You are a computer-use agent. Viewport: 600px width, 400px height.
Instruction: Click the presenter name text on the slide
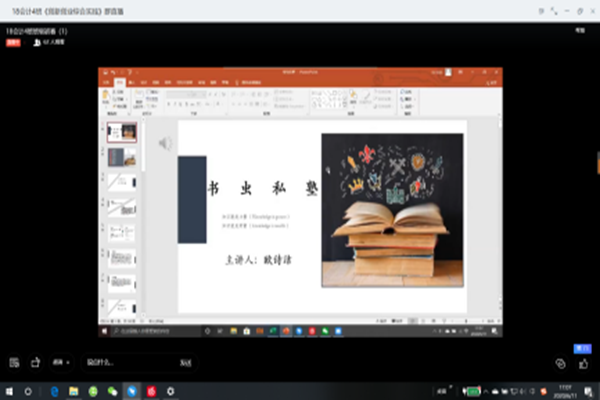click(258, 258)
